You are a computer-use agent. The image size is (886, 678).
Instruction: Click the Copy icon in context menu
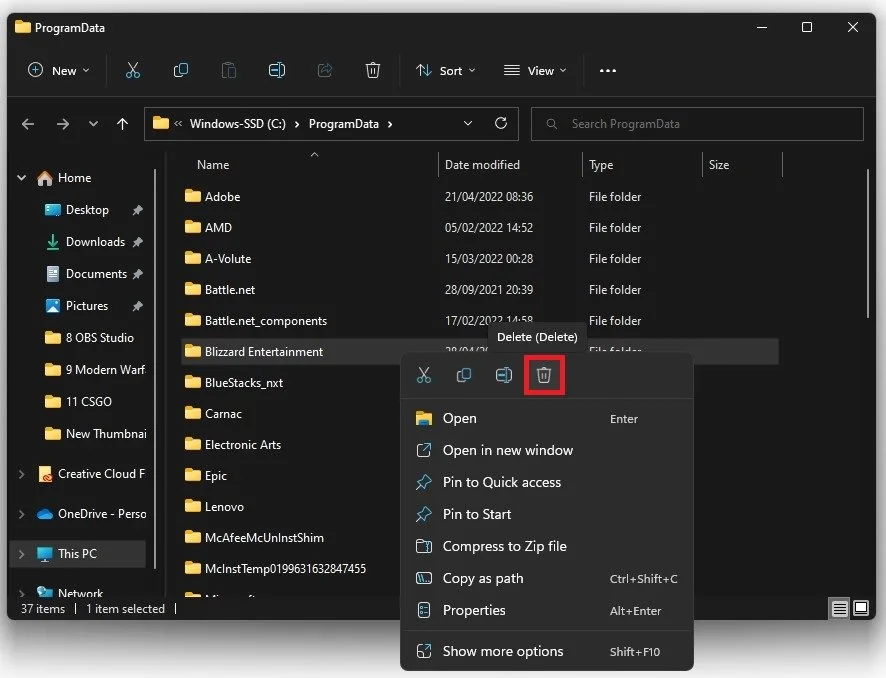coord(464,375)
